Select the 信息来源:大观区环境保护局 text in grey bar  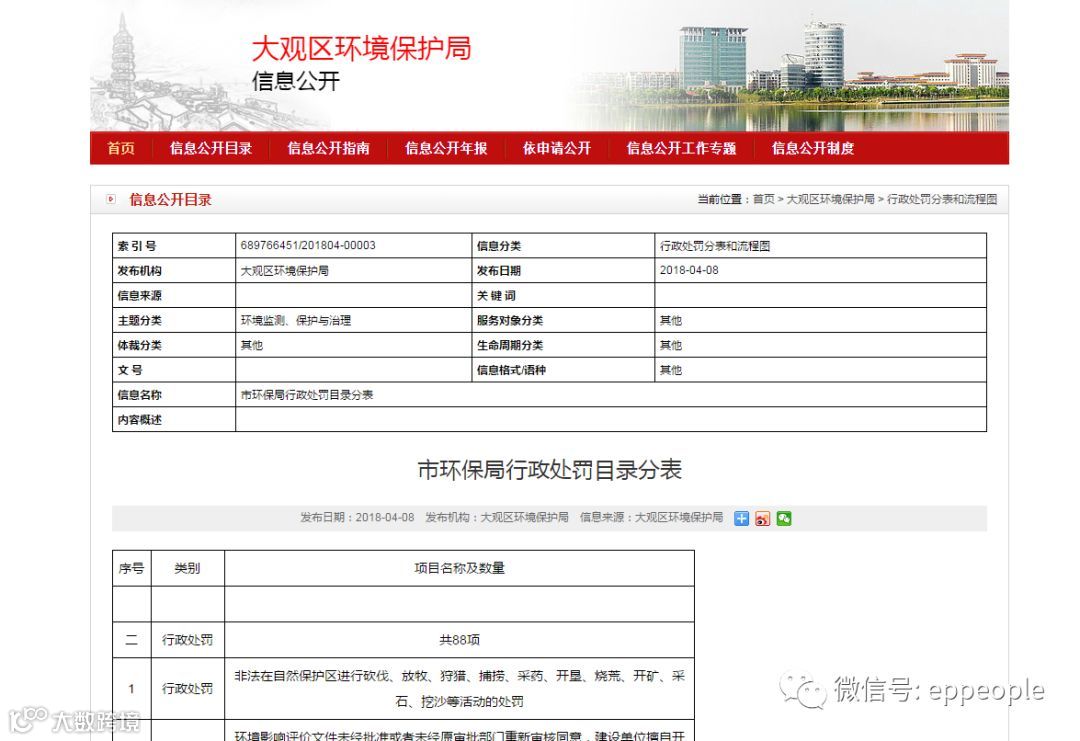coord(651,517)
